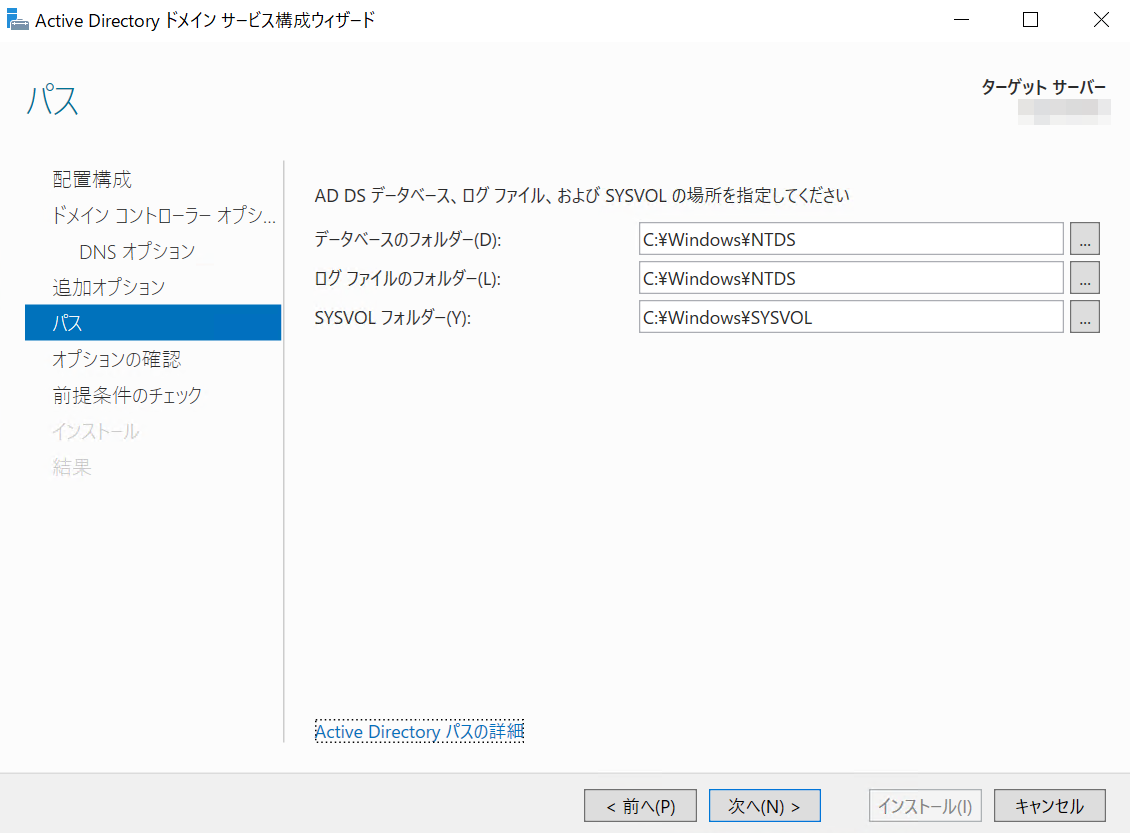Cancel the wizard with キャンセル button
This screenshot has height=833, width=1130.
coord(1049,806)
